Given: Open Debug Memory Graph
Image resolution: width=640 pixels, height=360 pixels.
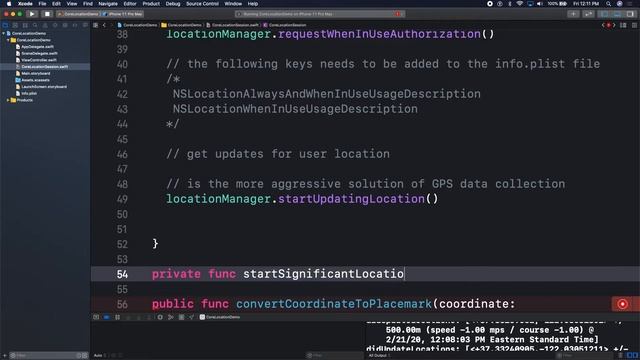Looking at the screenshot, I should [171, 317].
